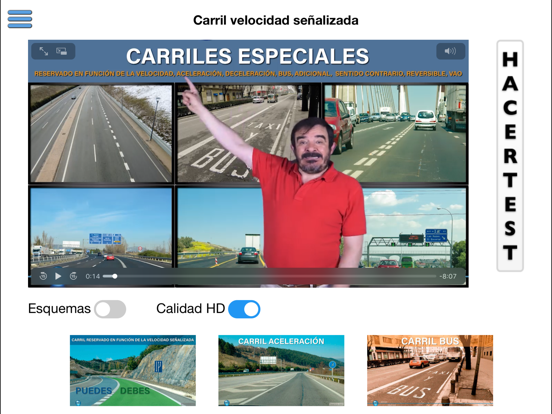Viewport: 552px width, 414px height.
Task: Enter fullscreen video mode
Action: pos(44,51)
